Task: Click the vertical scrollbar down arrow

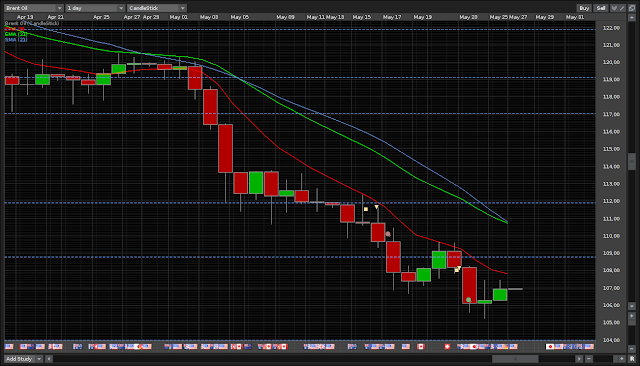Action: pyautogui.click(x=631, y=306)
